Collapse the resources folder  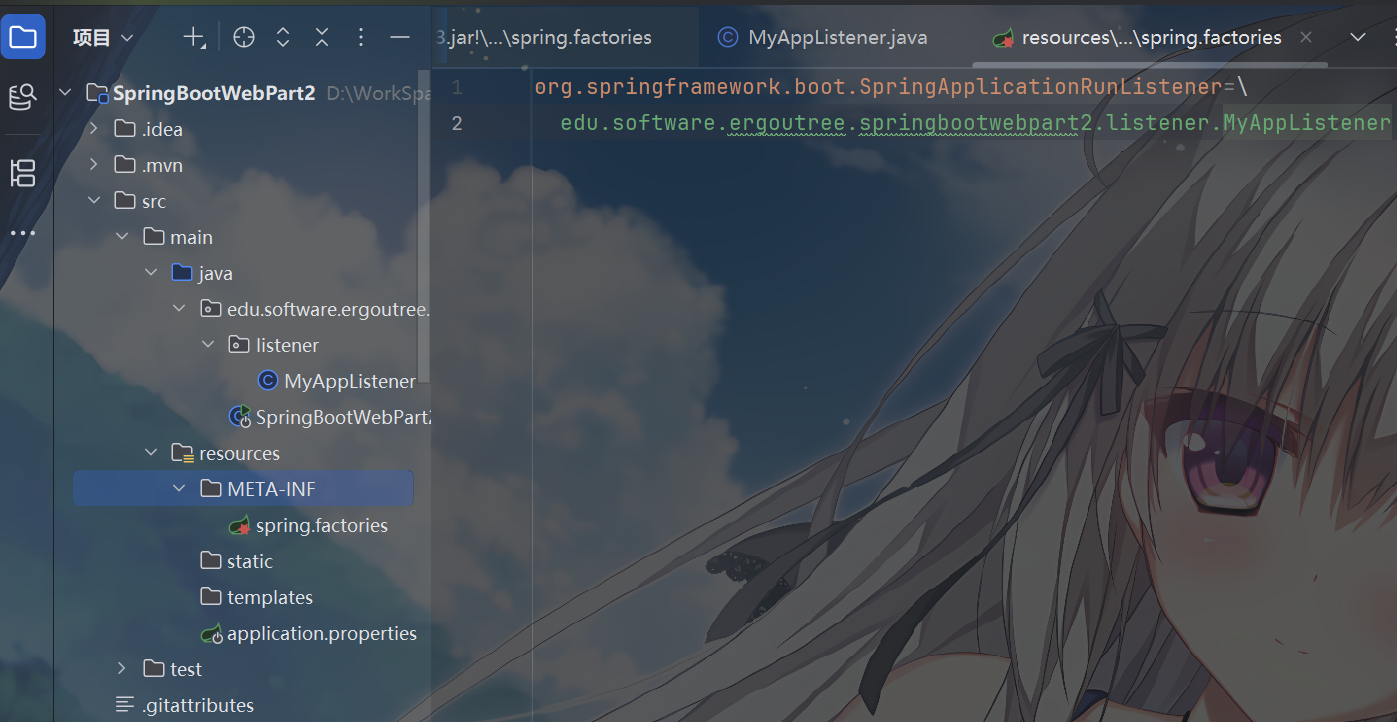(151, 453)
